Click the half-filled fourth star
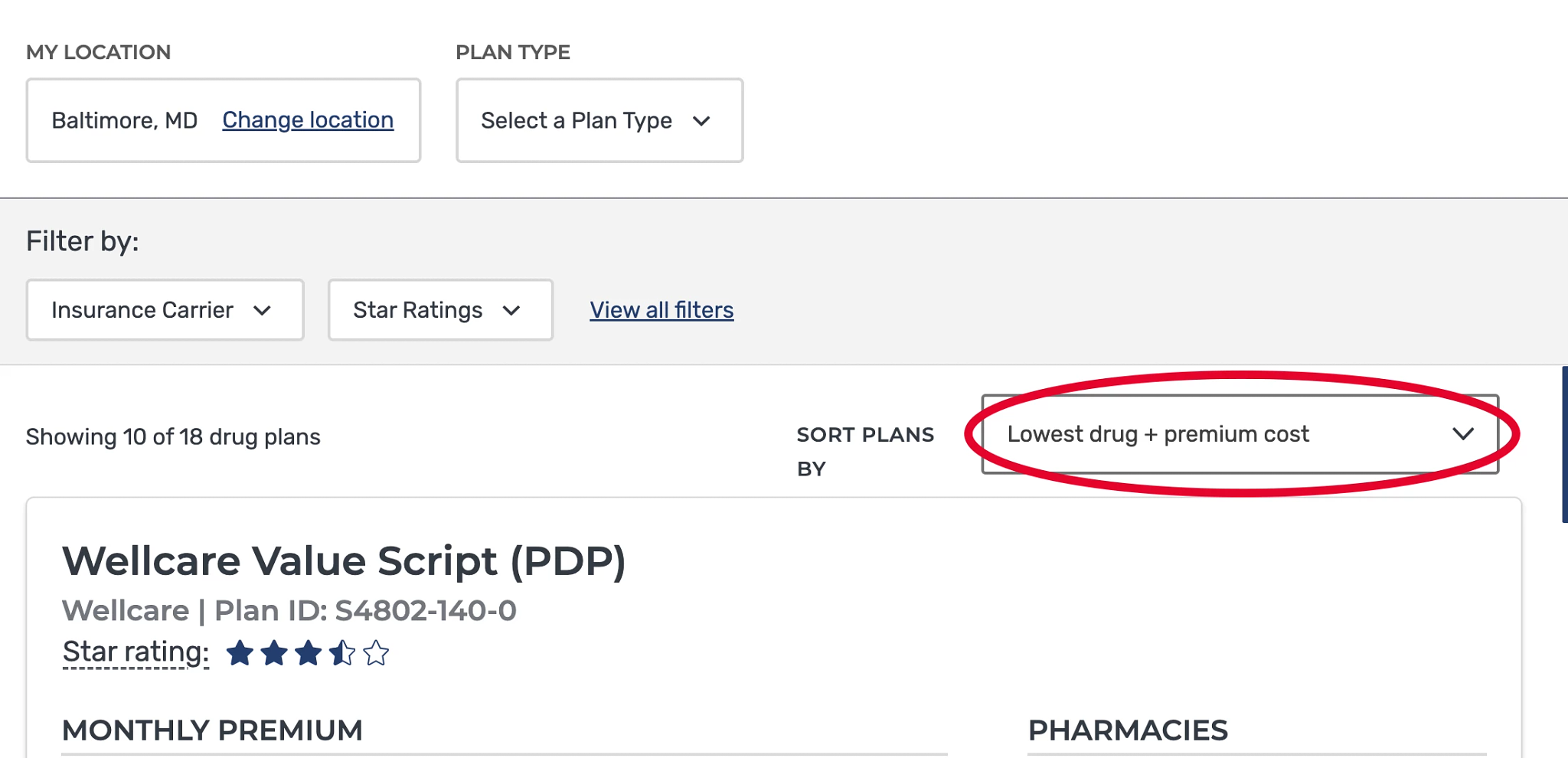Screen dimensions: 1568x758 point(341,653)
